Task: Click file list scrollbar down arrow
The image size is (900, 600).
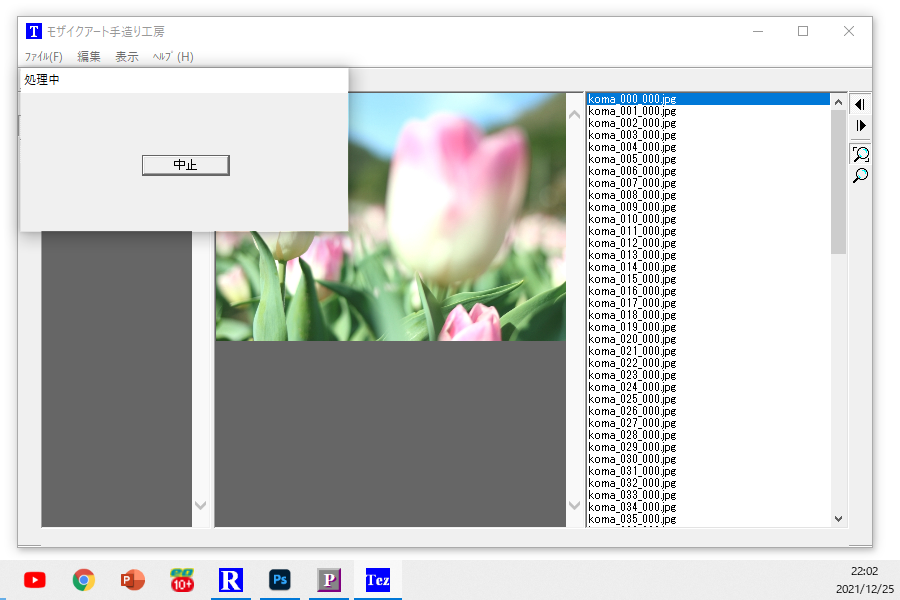Action: (x=838, y=518)
